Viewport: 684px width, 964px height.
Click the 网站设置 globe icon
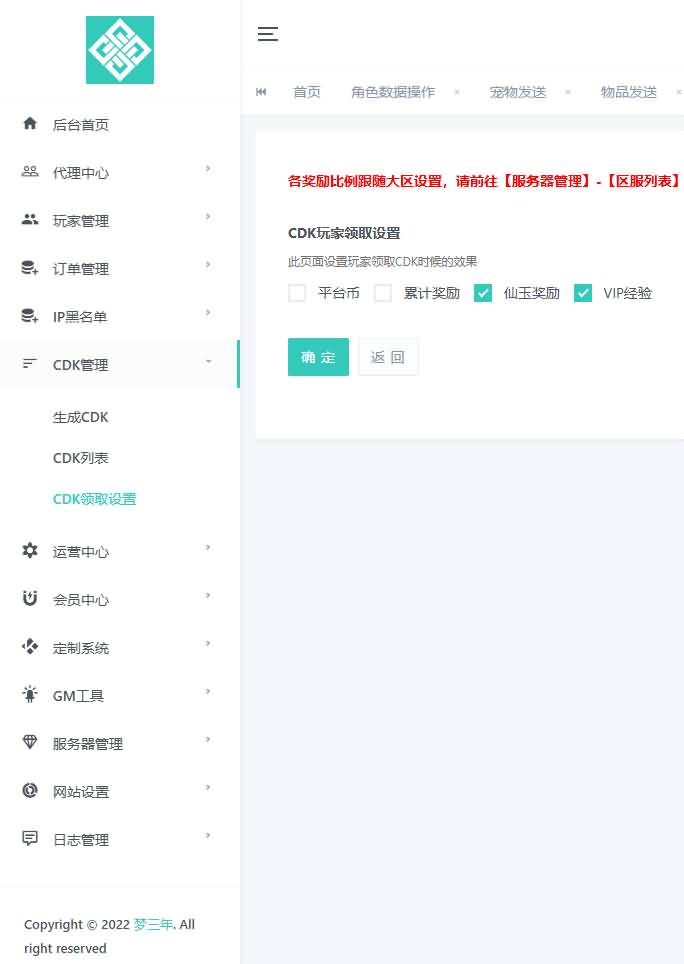pyautogui.click(x=29, y=790)
